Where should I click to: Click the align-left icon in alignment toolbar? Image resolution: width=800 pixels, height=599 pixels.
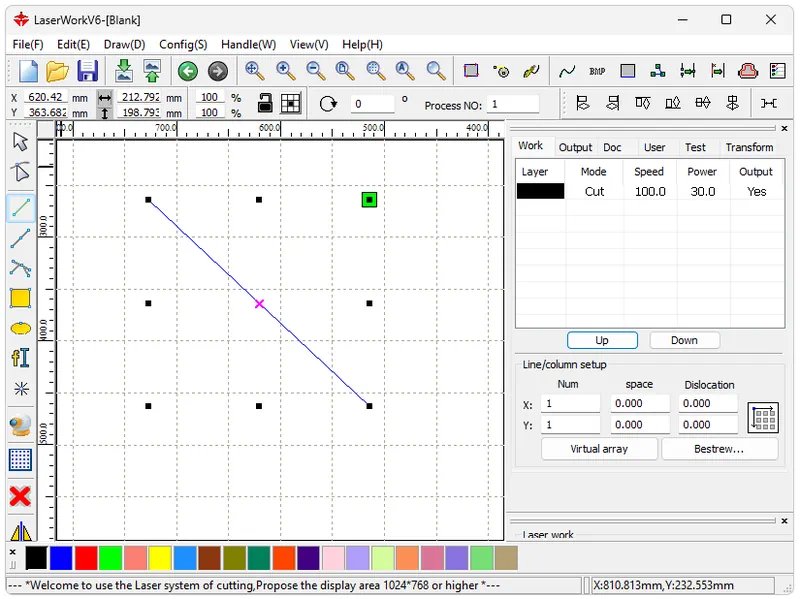click(582, 103)
